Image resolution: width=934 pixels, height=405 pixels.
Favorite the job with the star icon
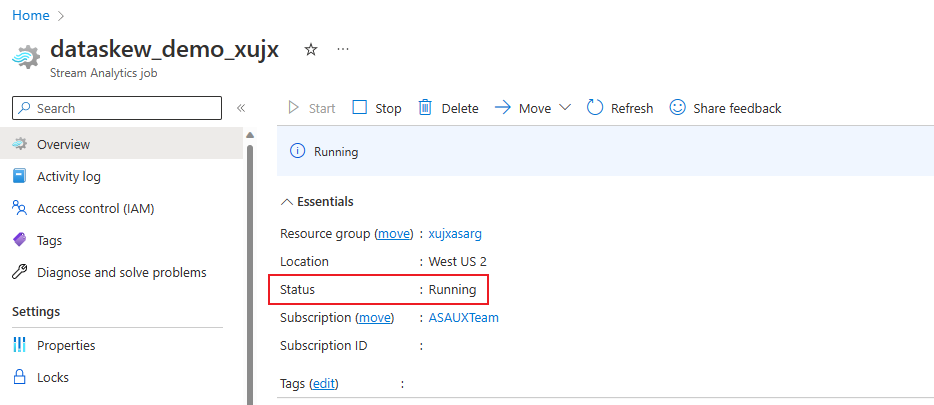point(311,49)
